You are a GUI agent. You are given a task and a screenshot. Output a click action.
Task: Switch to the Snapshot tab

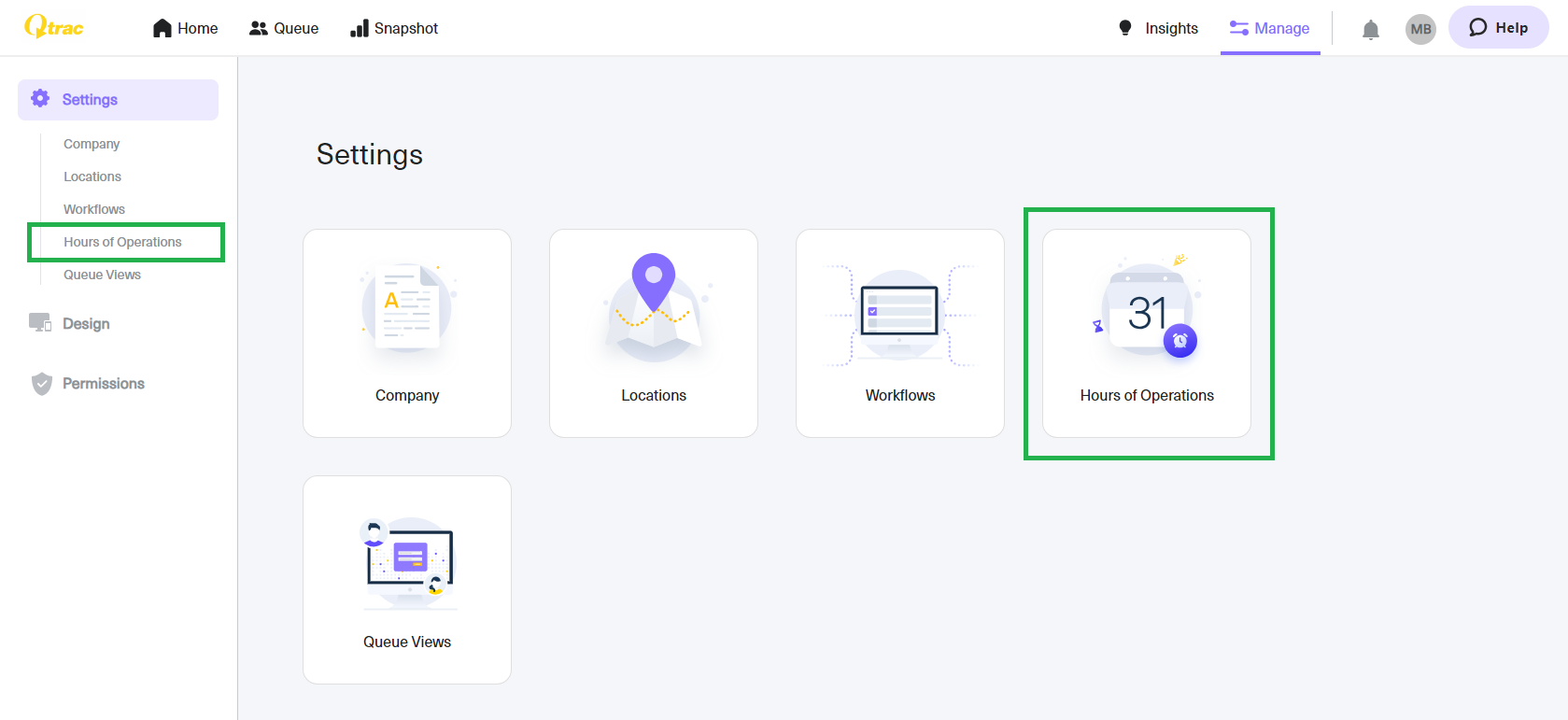pyautogui.click(x=394, y=28)
